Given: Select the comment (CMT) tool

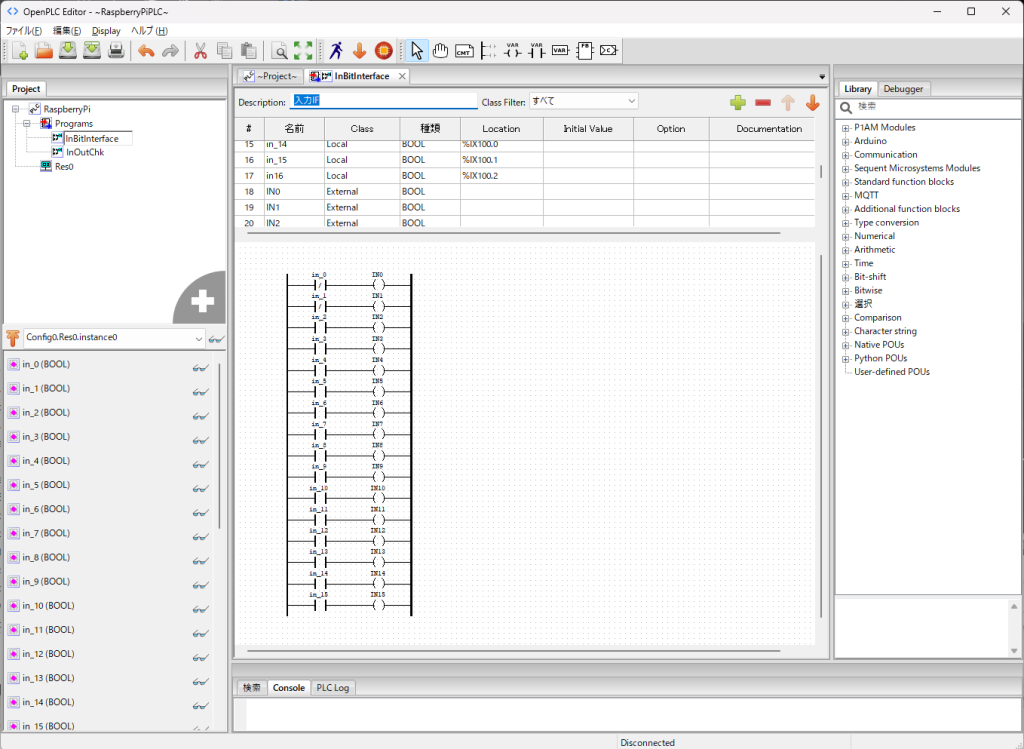Looking at the screenshot, I should [464, 51].
